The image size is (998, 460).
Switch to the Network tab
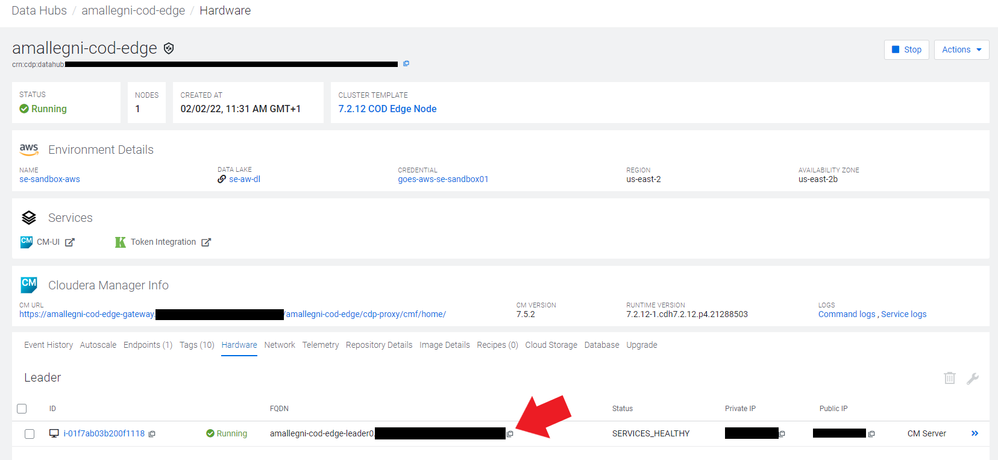click(279, 345)
